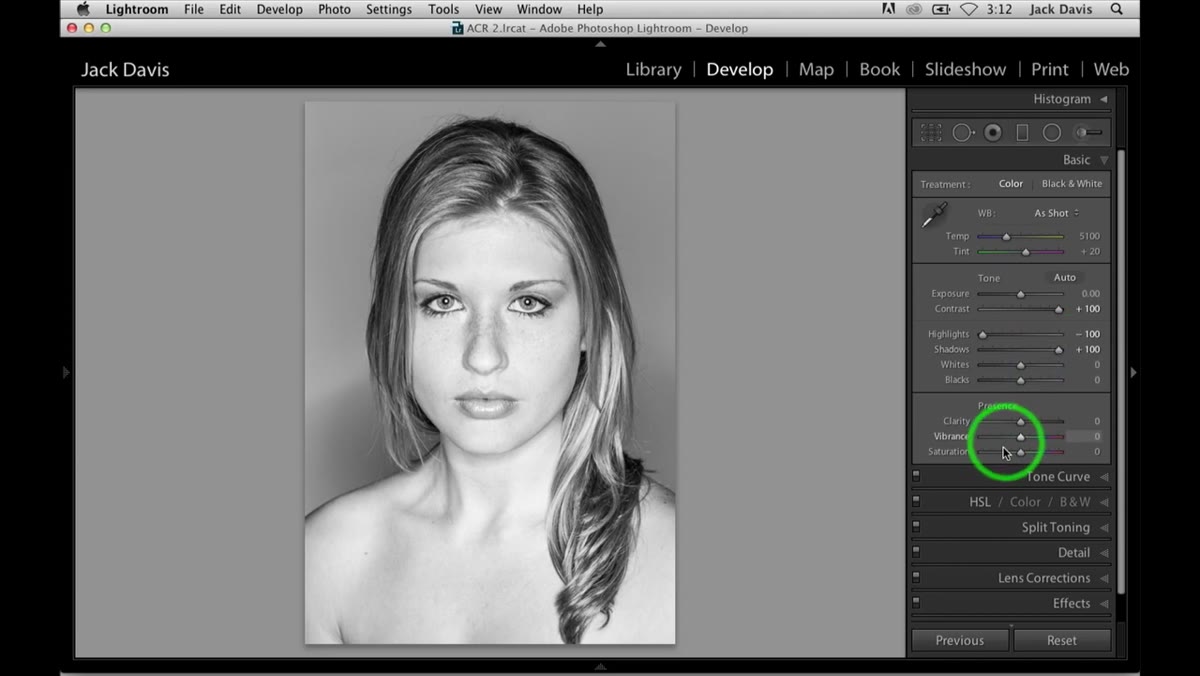Screen dimensions: 1200x676
Task: Expand the Histogram panel
Action: (1104, 99)
